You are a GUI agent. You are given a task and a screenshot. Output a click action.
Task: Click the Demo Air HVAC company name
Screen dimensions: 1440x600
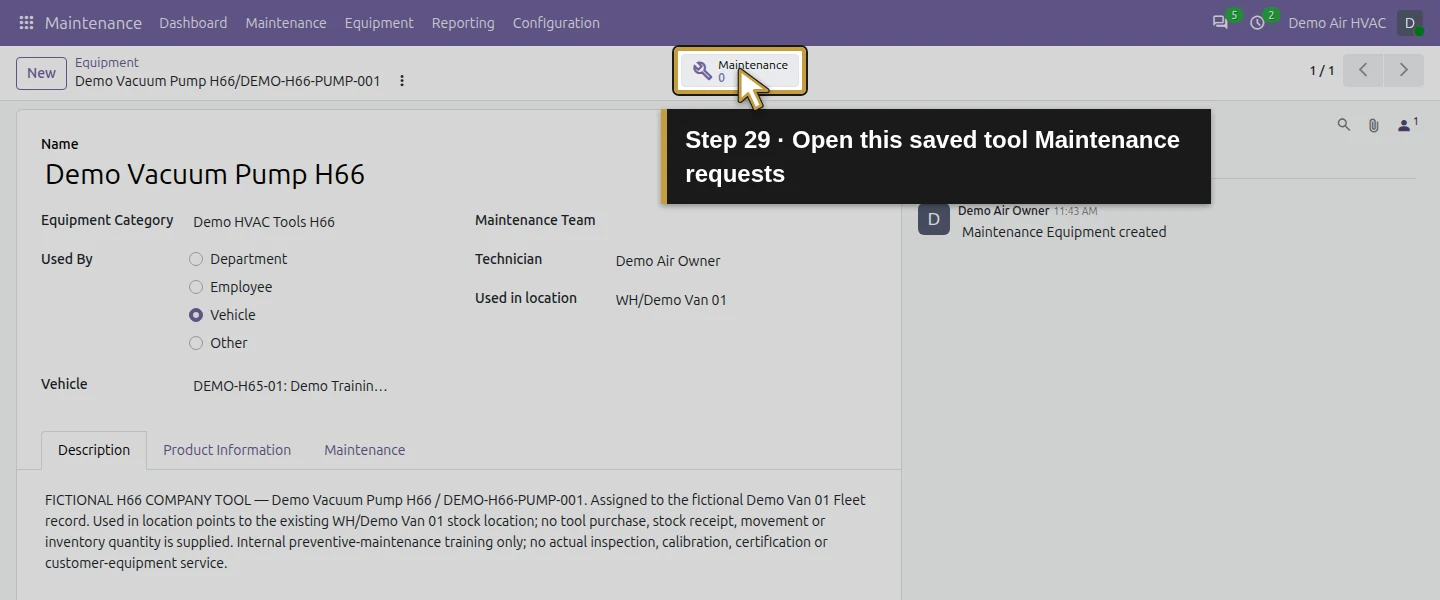point(1337,22)
